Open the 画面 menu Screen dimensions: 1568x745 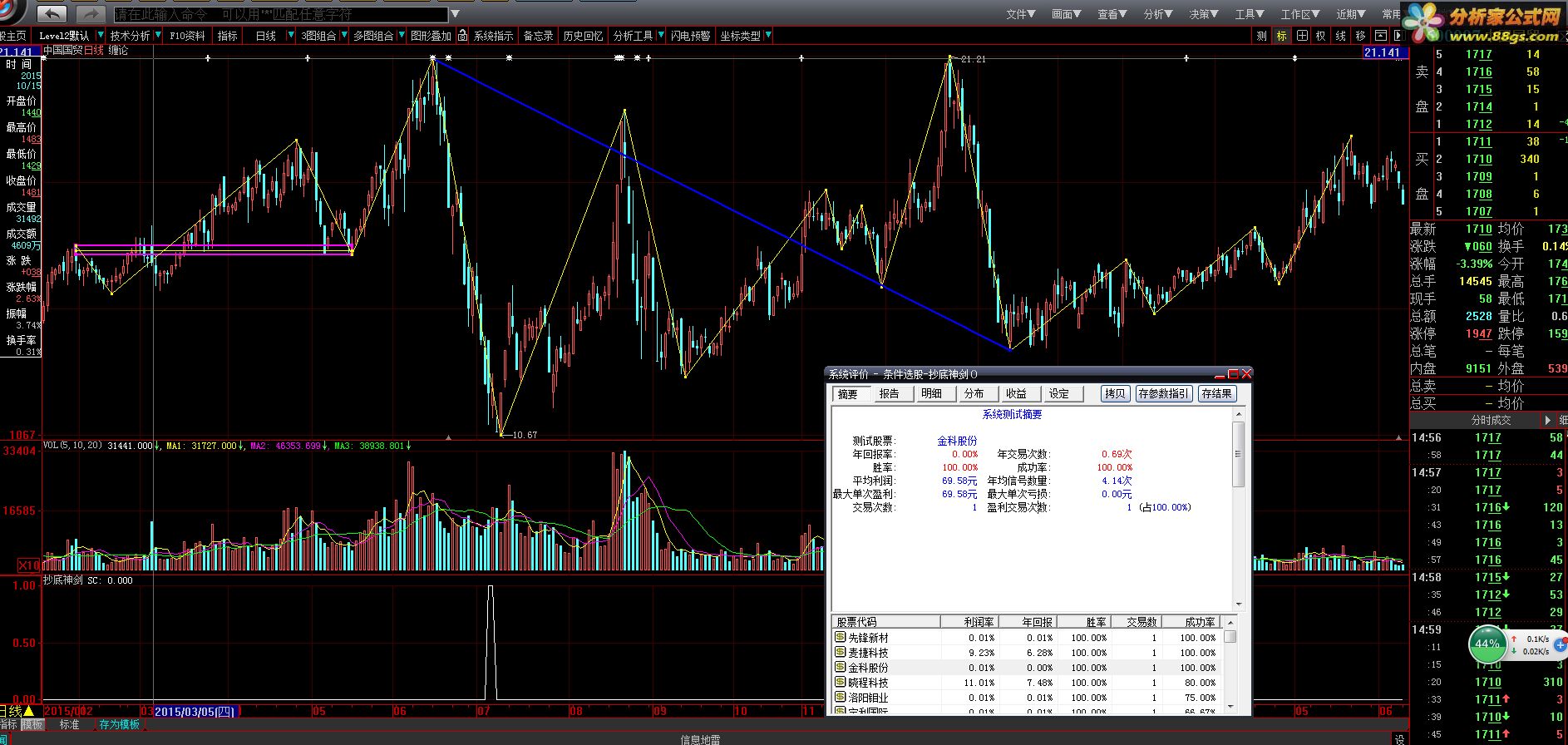(x=1066, y=14)
